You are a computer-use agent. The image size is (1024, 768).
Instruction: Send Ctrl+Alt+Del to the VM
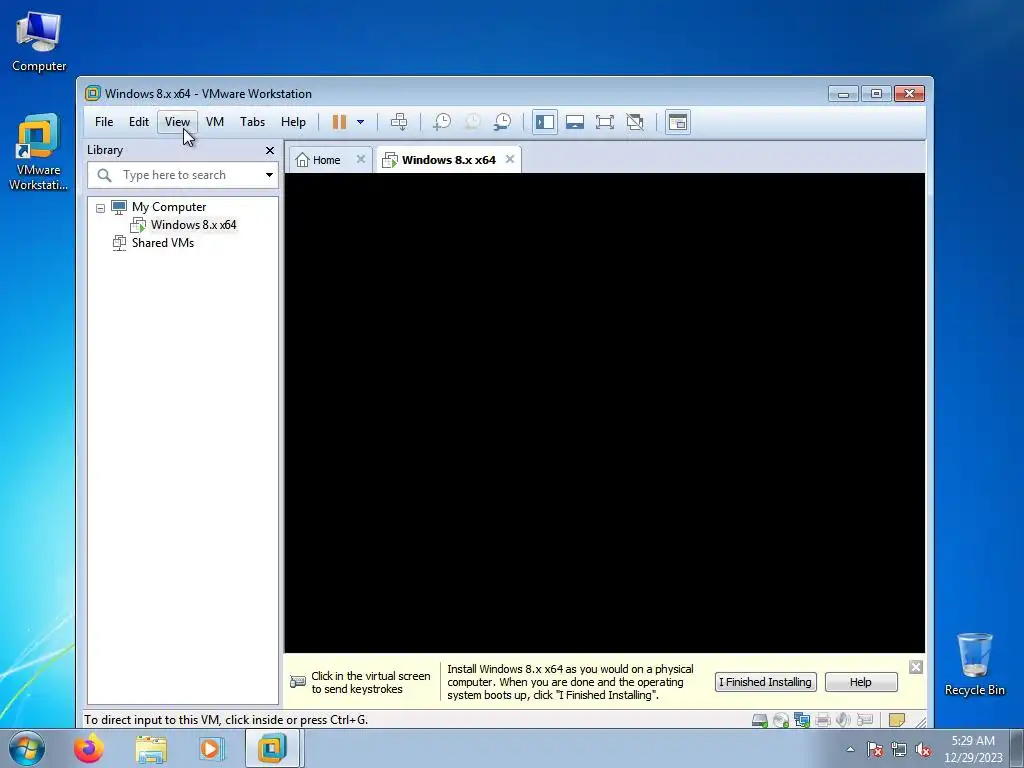click(399, 122)
